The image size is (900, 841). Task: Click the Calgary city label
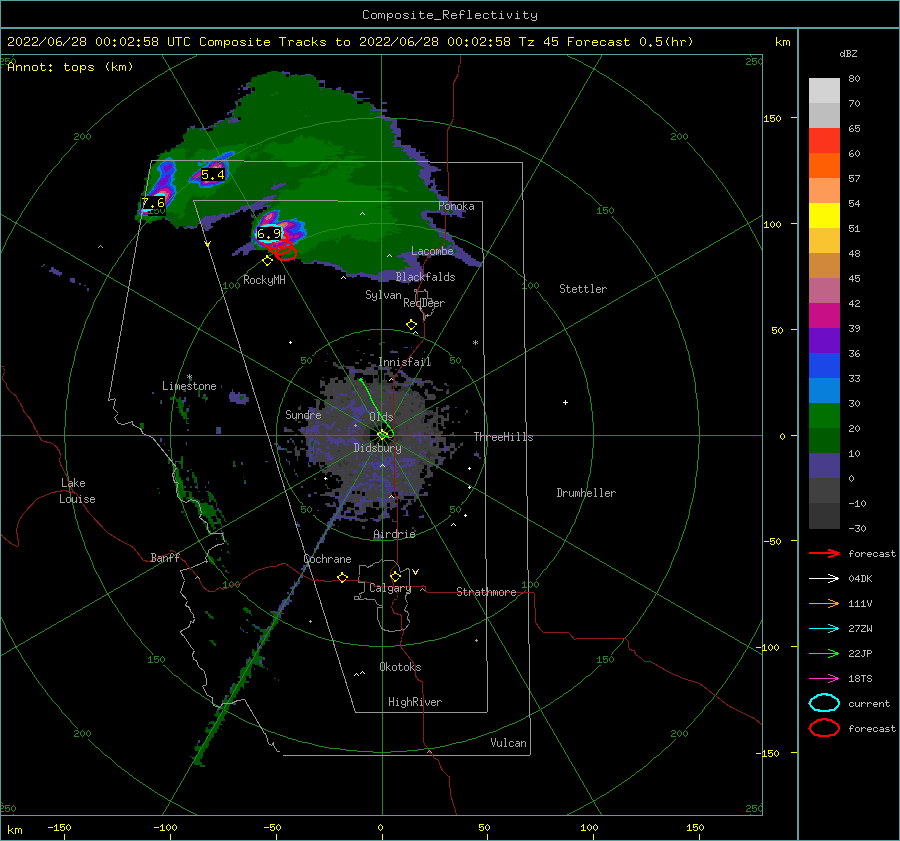(390, 588)
